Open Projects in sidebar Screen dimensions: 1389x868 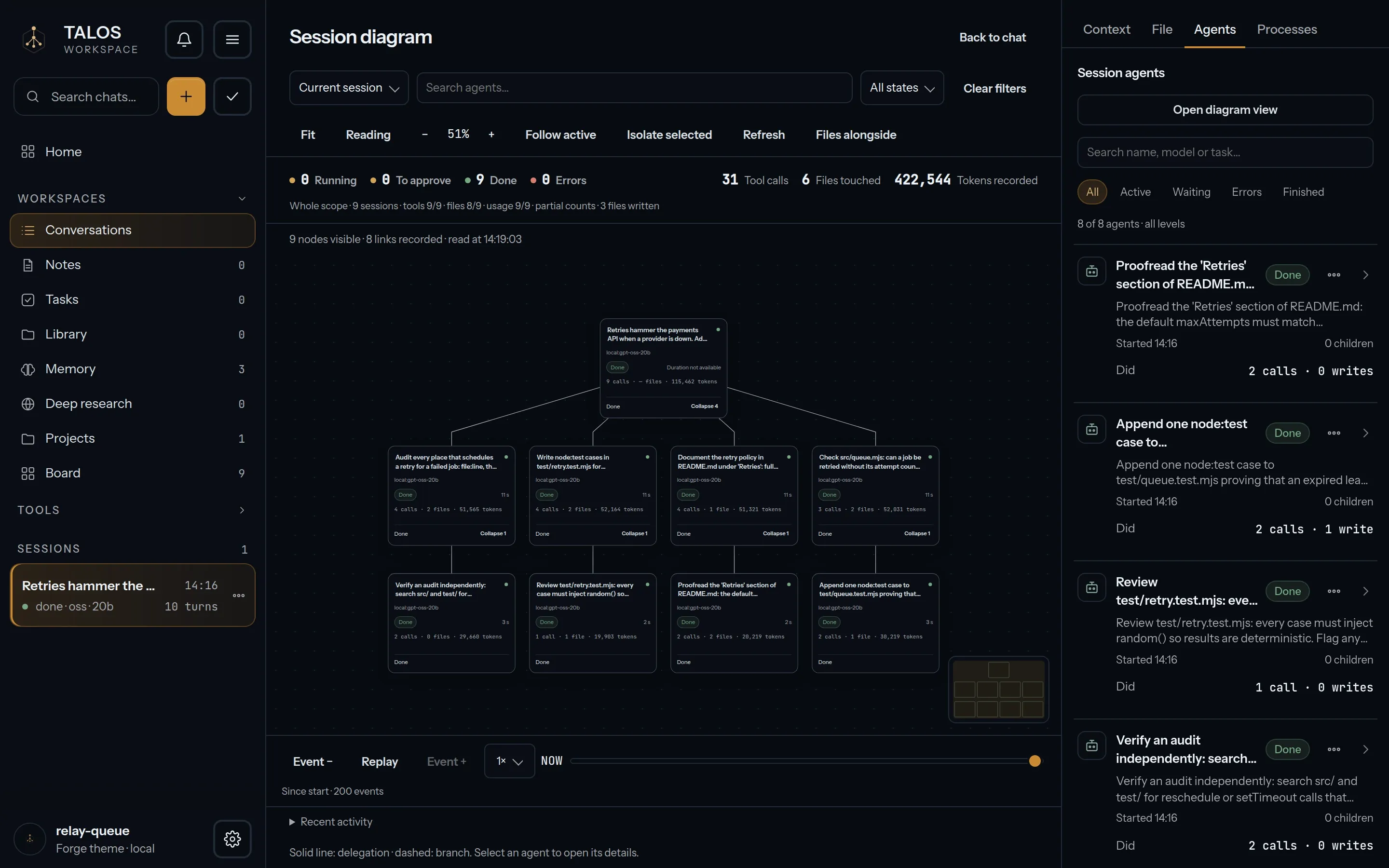click(x=133, y=439)
